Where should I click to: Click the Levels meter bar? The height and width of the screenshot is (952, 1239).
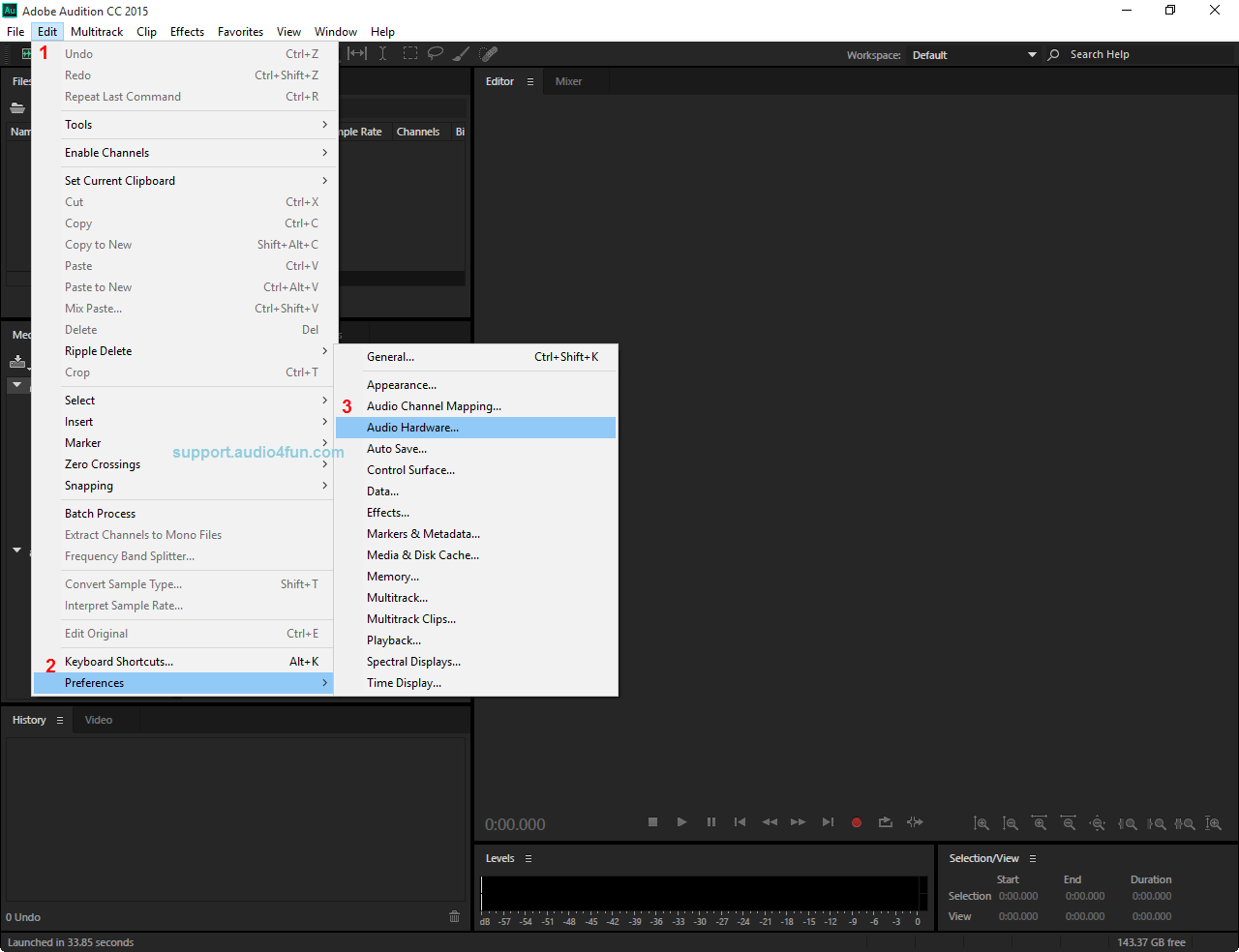click(x=704, y=893)
